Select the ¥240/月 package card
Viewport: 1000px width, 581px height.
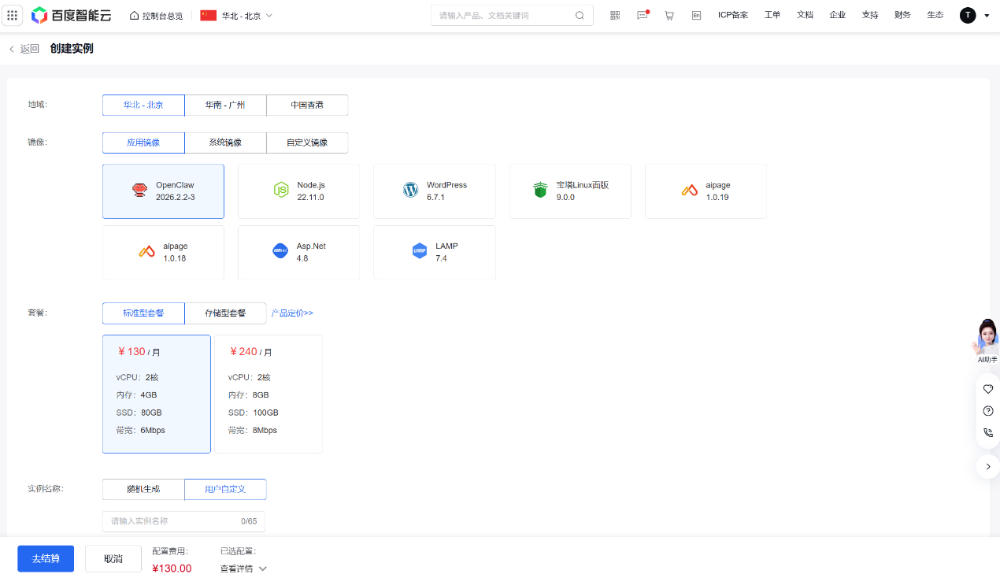pyautogui.click(x=268, y=393)
